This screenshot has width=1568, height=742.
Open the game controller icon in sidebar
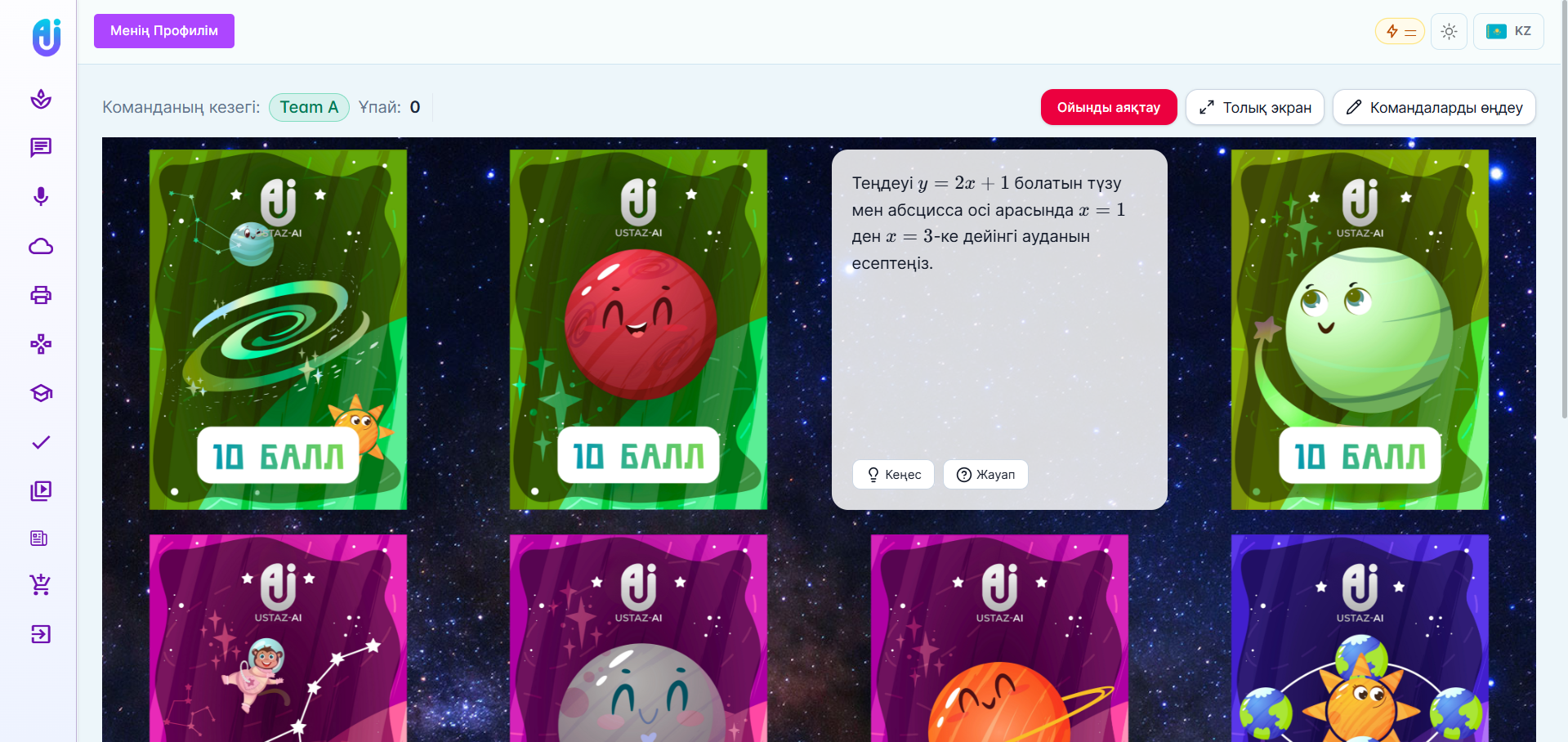click(41, 344)
